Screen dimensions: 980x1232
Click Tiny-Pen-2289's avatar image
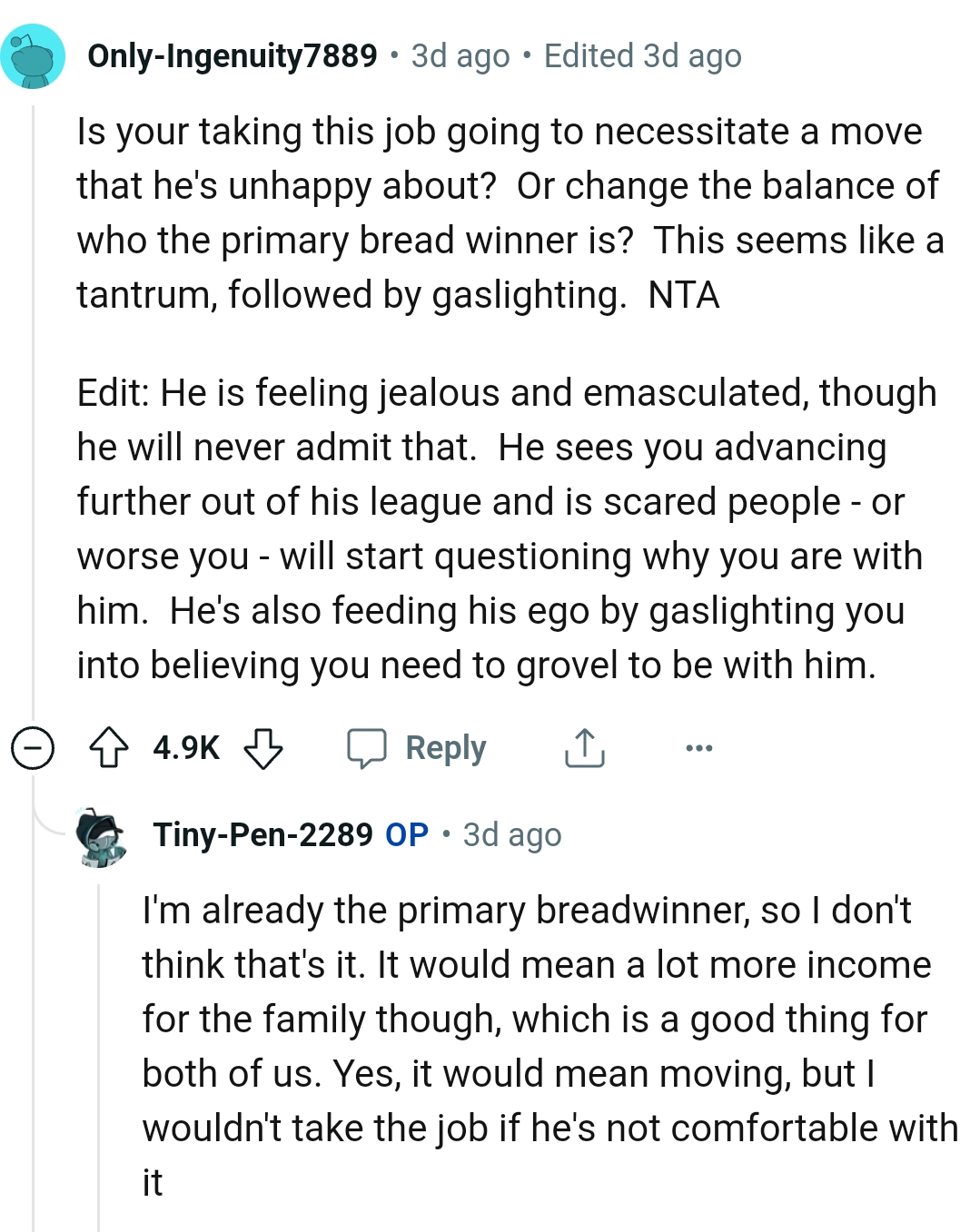[x=100, y=835]
